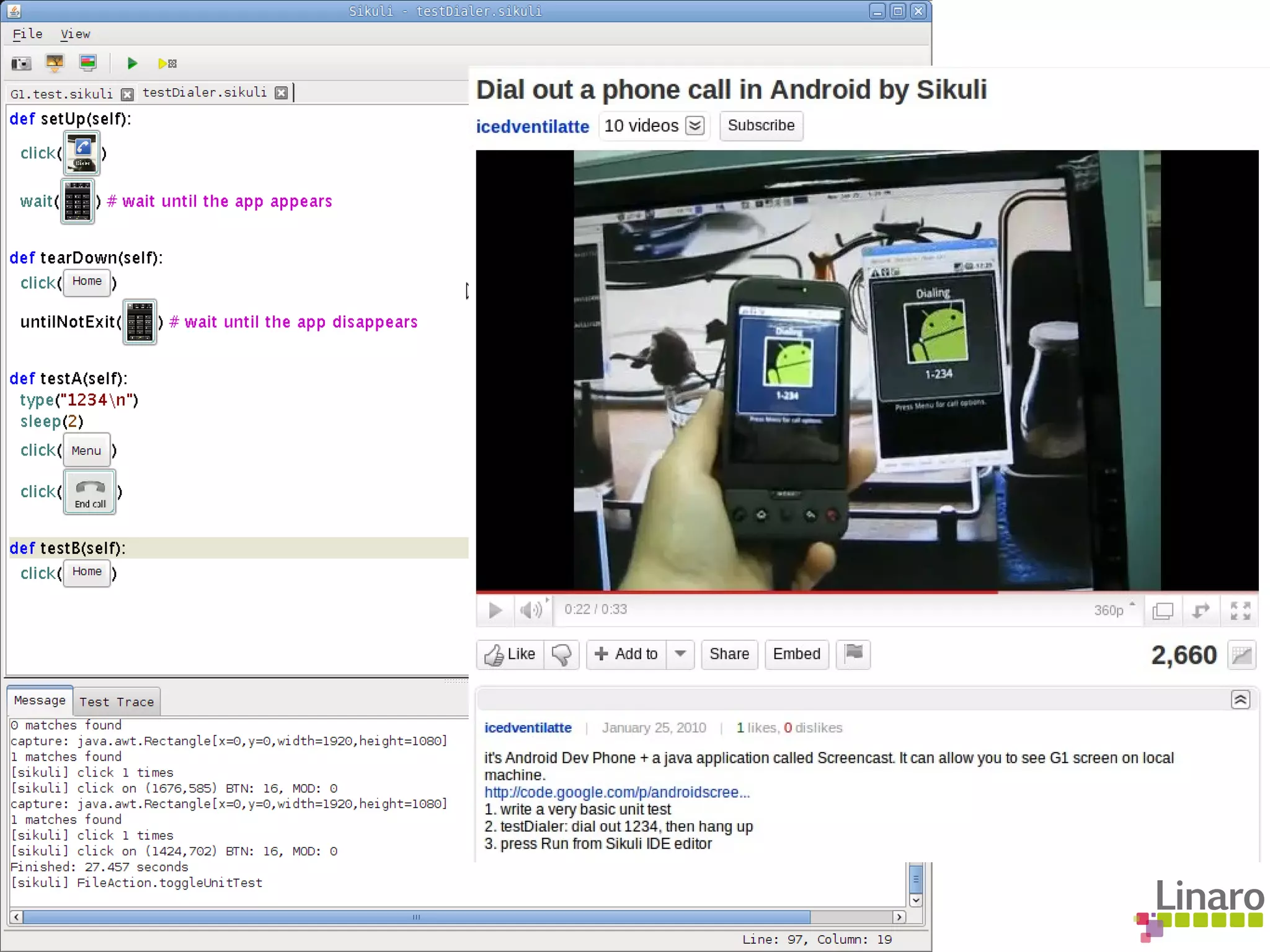Click the green Run script arrow
The width and height of the screenshot is (1270, 952).
coord(132,63)
